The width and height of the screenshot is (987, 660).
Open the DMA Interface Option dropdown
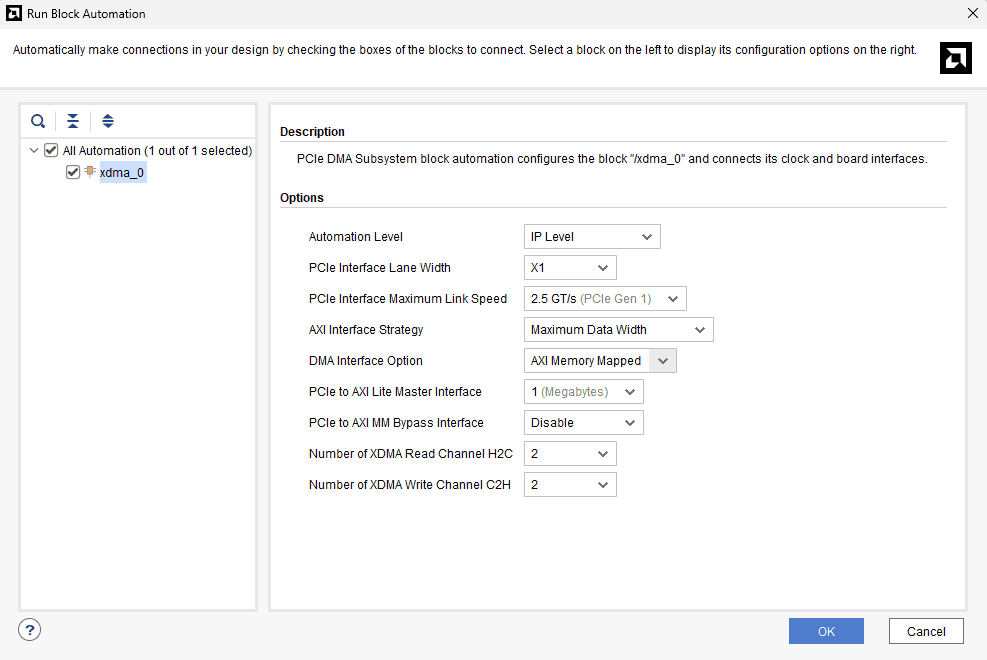[x=600, y=361]
